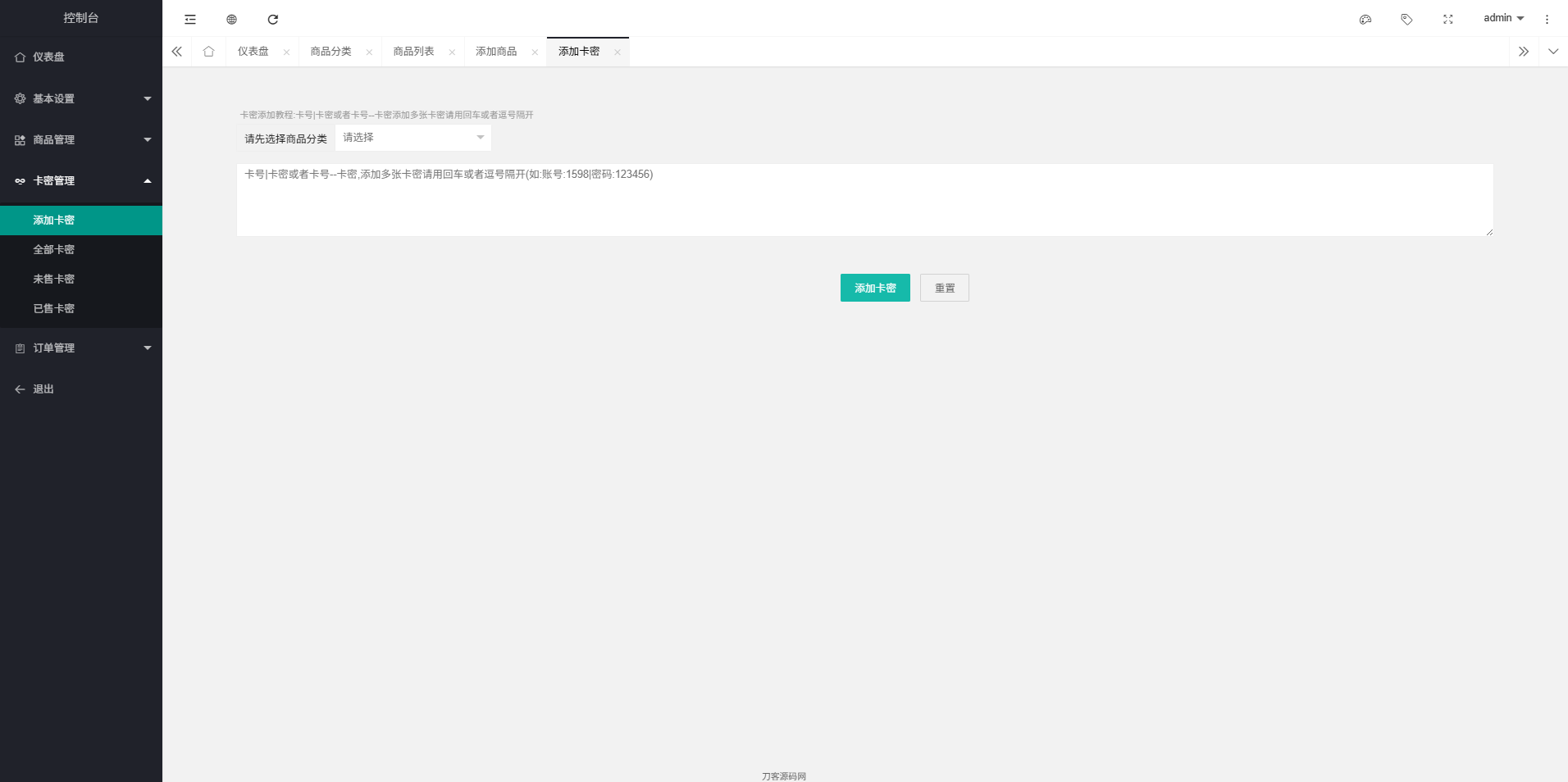
Task: Click the tag note icon in header
Action: (1406, 19)
